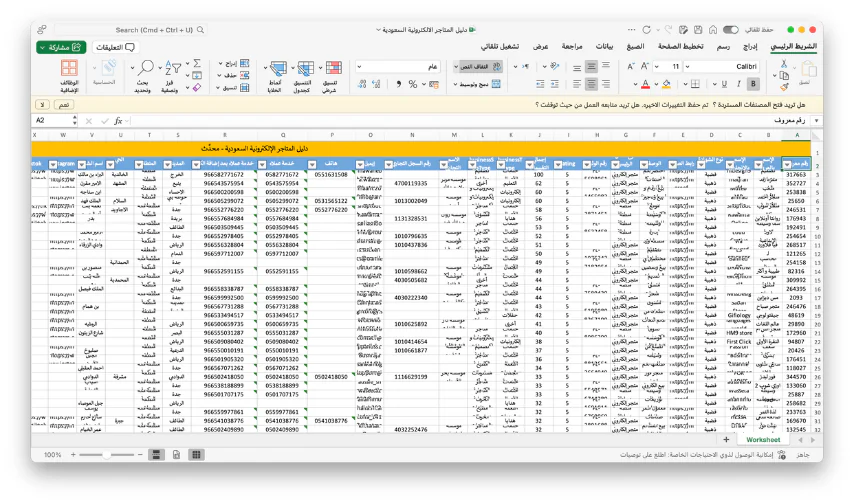
Task: Expand the Share button dropdown
Action: pyautogui.click(x=42, y=47)
